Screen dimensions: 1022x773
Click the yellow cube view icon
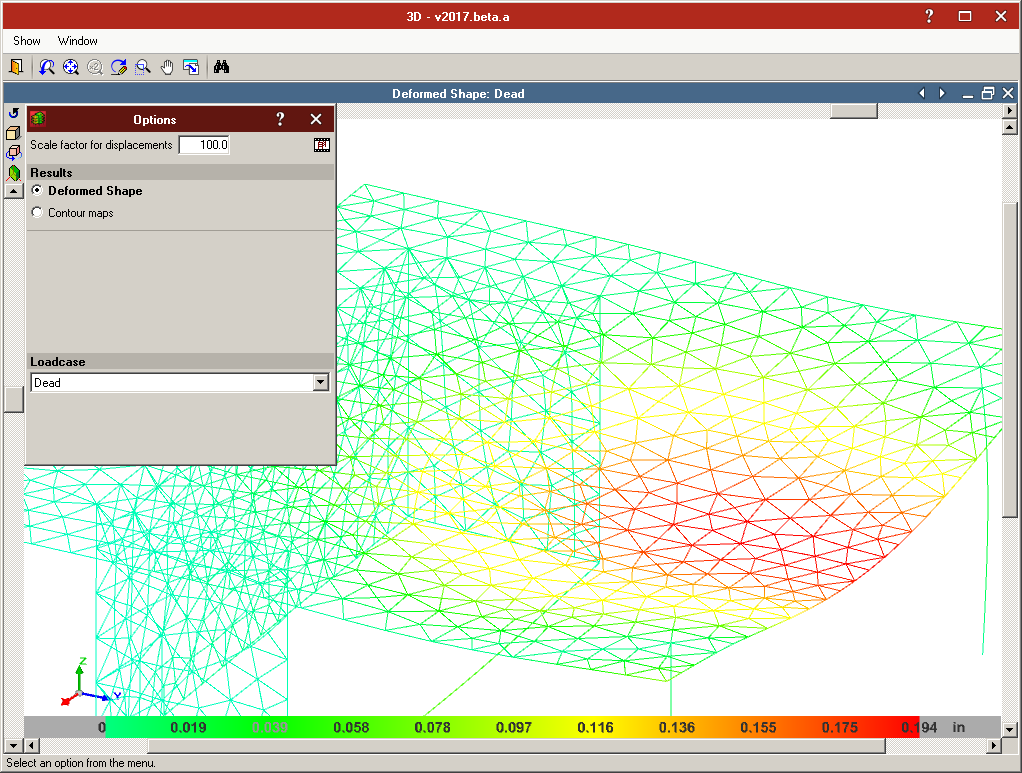[13, 133]
